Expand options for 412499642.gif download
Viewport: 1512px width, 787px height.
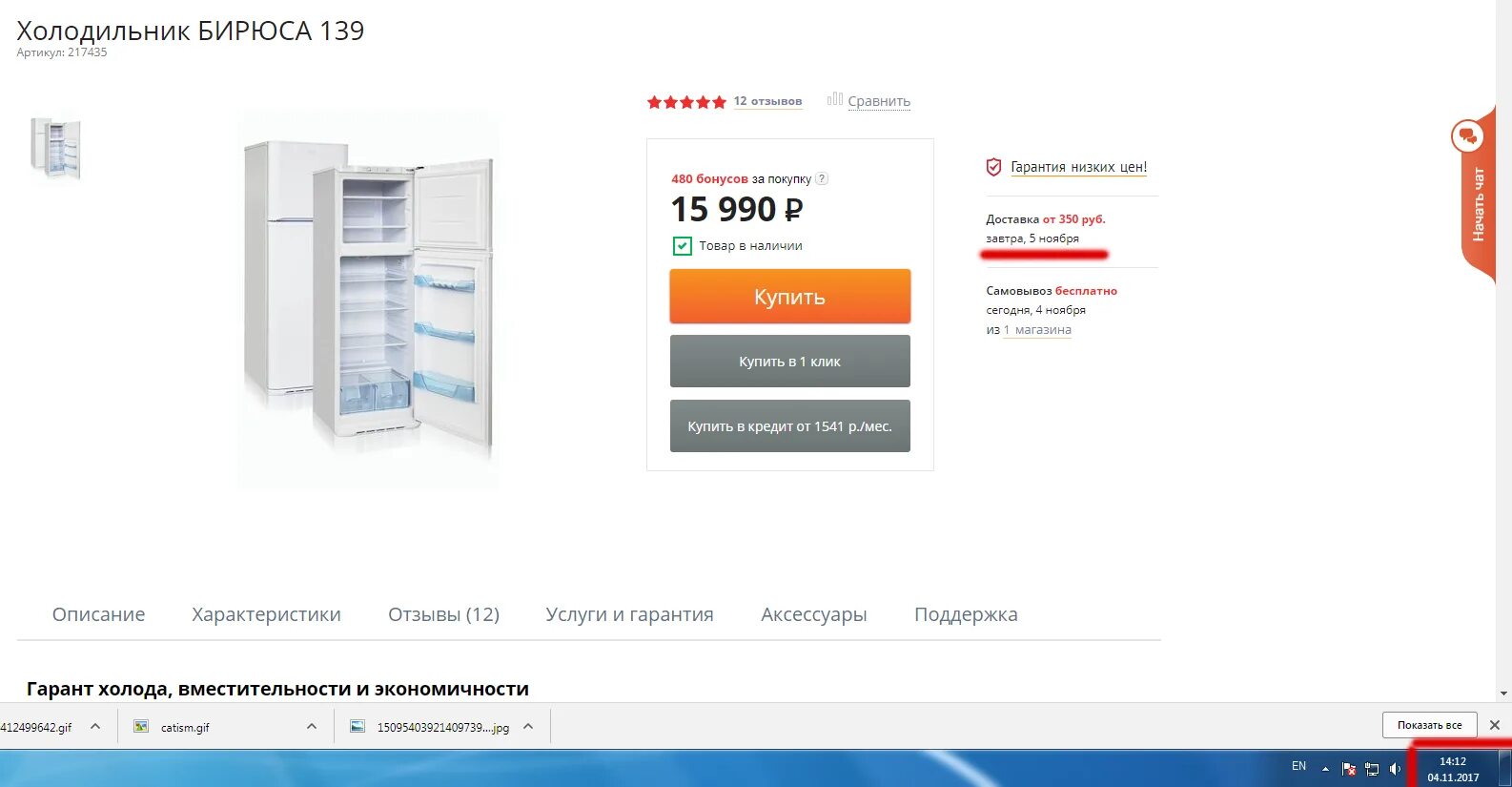click(x=95, y=727)
